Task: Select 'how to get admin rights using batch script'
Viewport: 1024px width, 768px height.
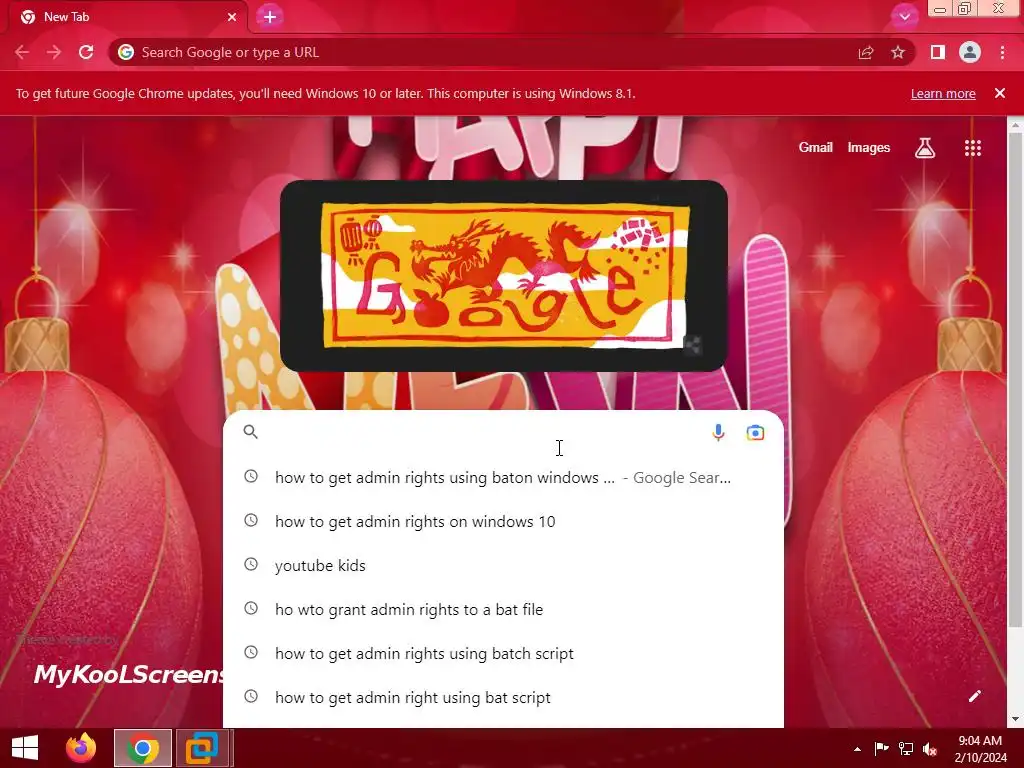Action: tap(503, 653)
